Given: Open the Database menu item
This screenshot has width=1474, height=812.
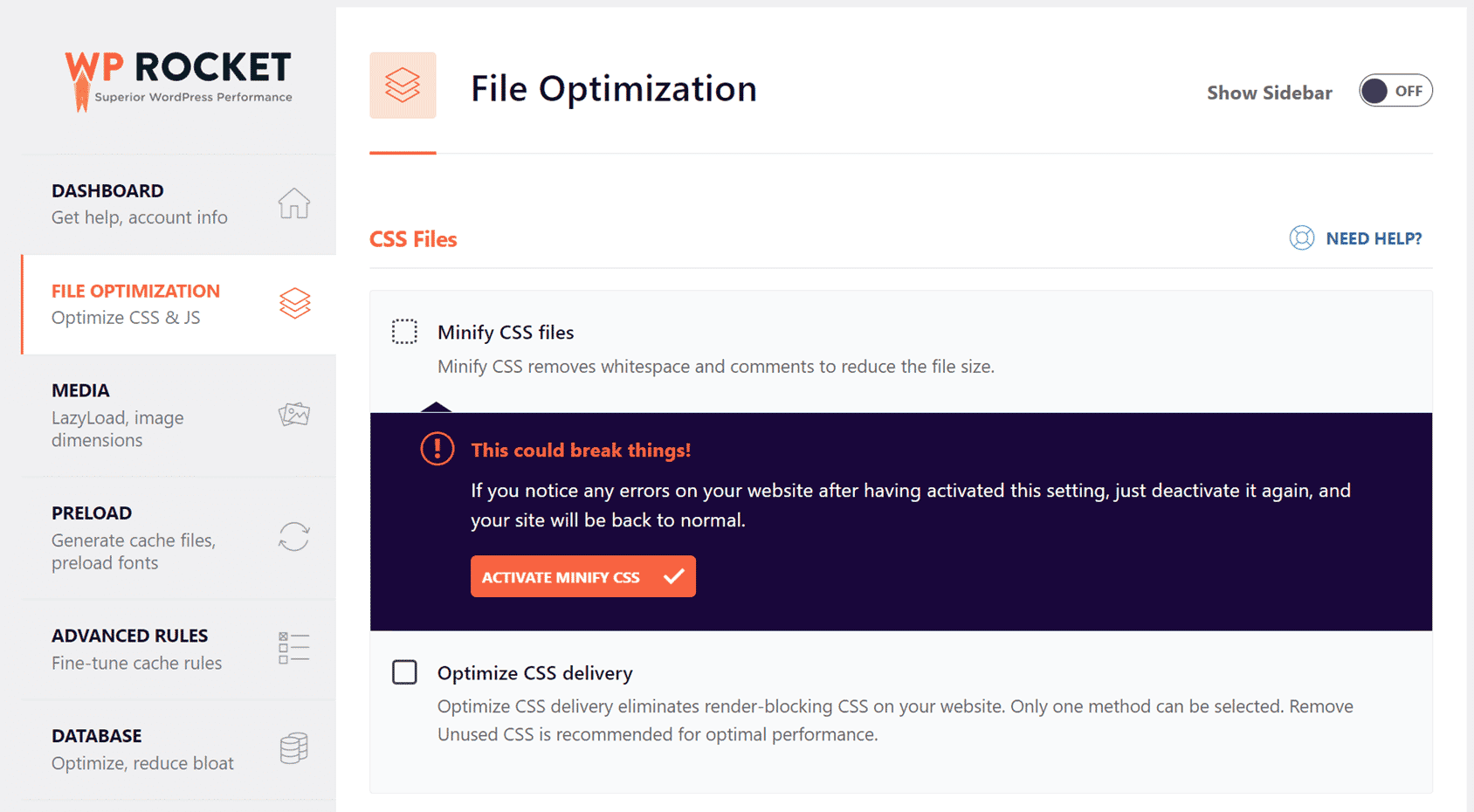Looking at the screenshot, I should click(x=179, y=749).
